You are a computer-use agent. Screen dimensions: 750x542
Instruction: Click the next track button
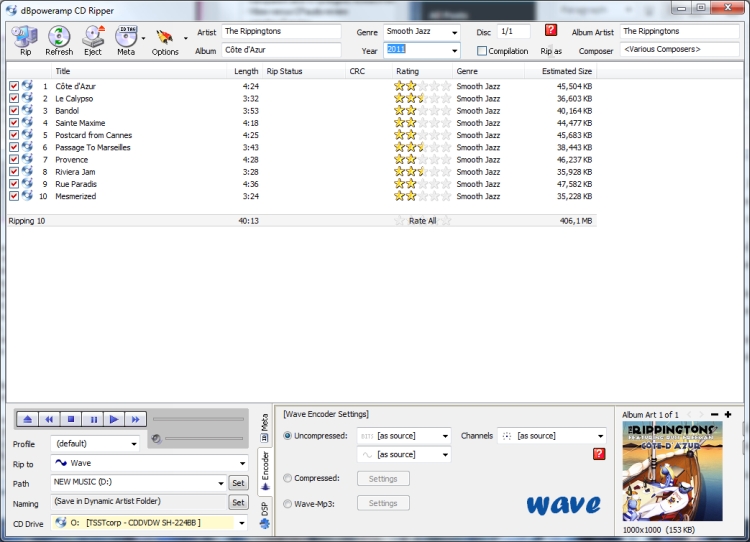135,419
